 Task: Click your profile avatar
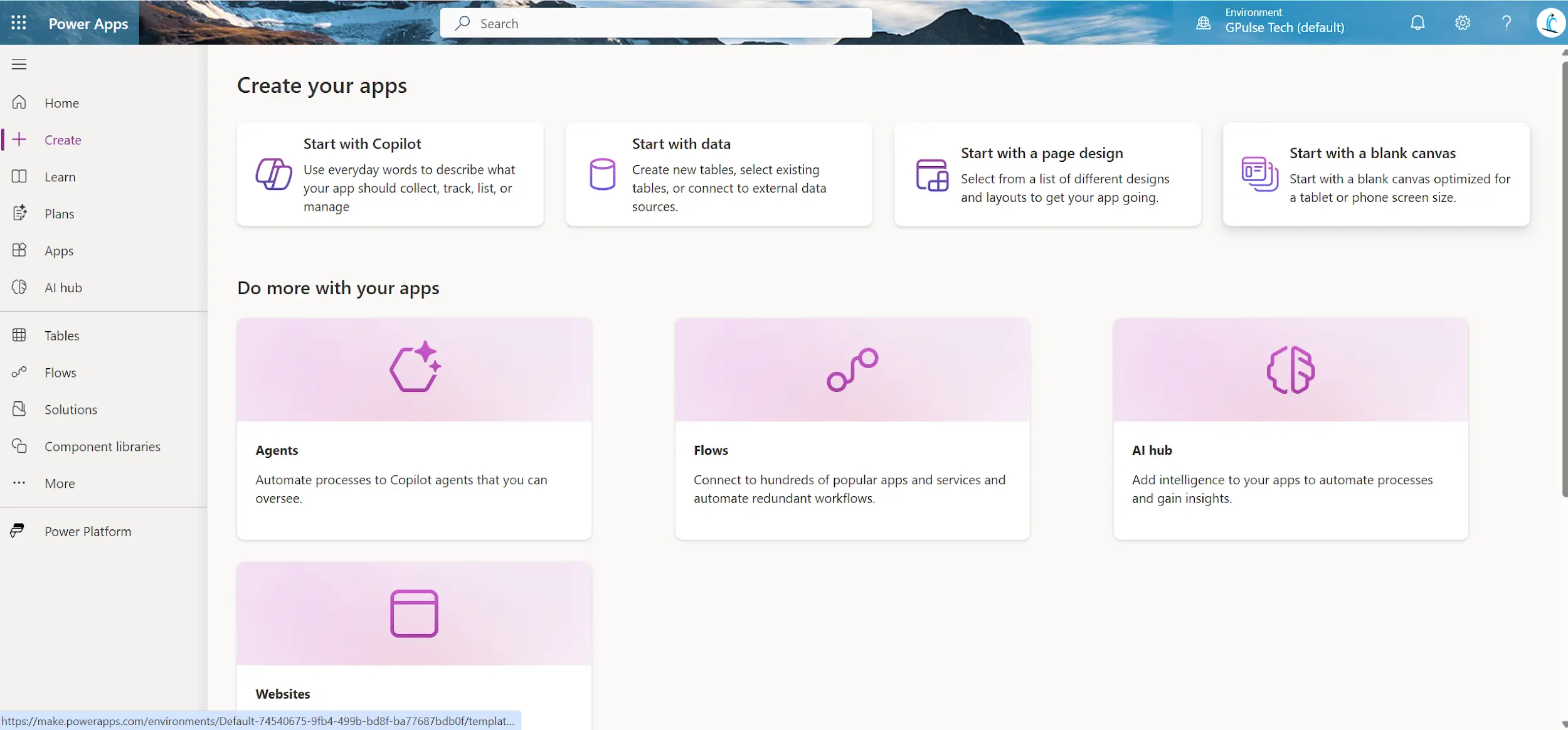click(x=1550, y=23)
